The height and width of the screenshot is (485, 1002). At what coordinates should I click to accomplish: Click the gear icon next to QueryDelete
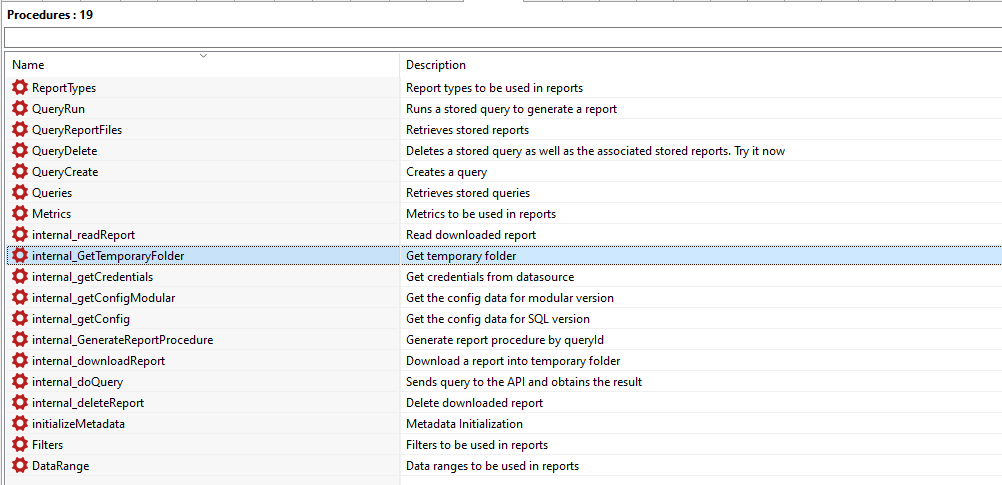point(20,151)
